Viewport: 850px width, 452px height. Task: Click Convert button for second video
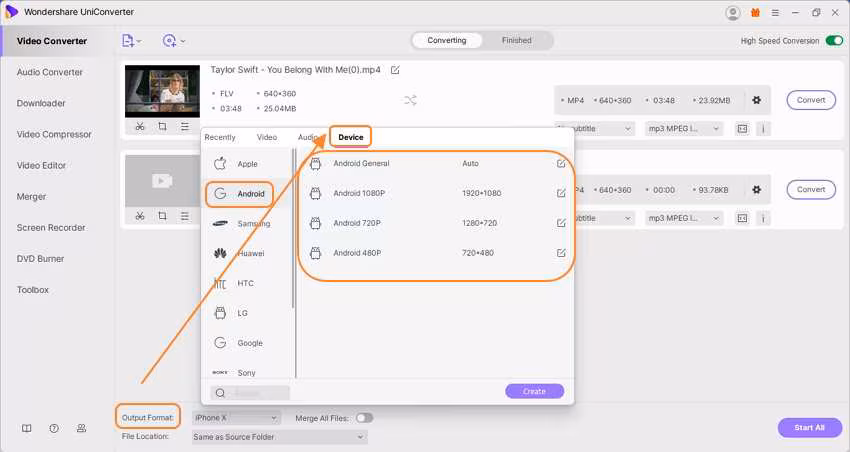[811, 189]
